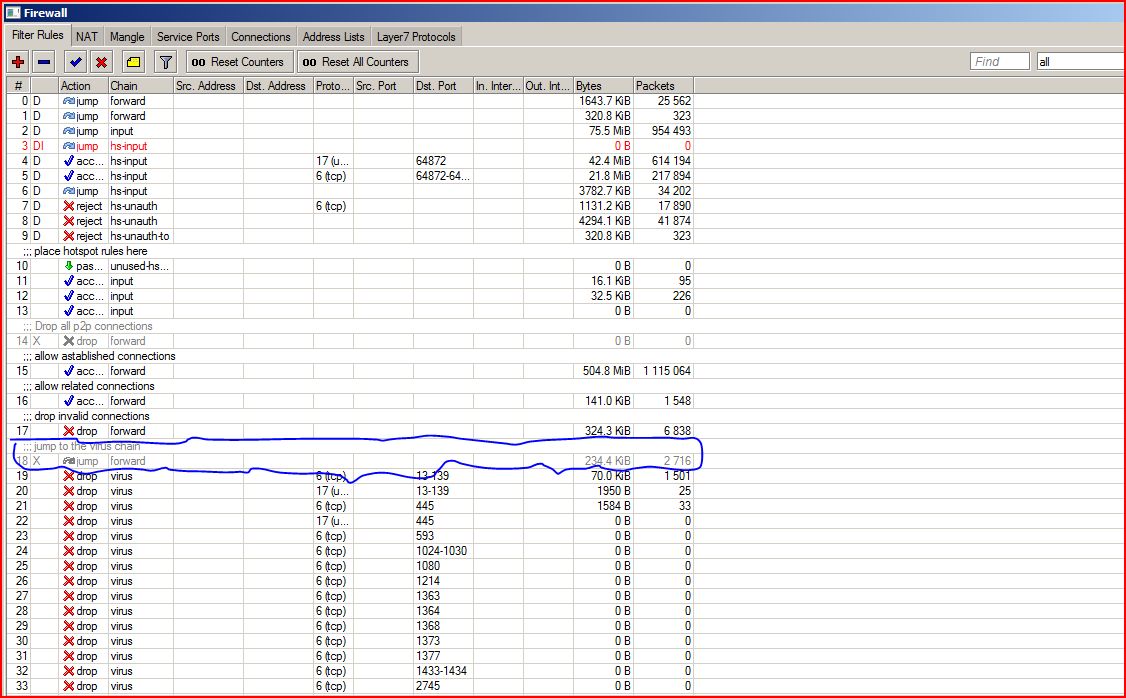This screenshot has width=1126, height=698.
Task: Click the accept icon in rule 16 forward
Action: [x=69, y=401]
